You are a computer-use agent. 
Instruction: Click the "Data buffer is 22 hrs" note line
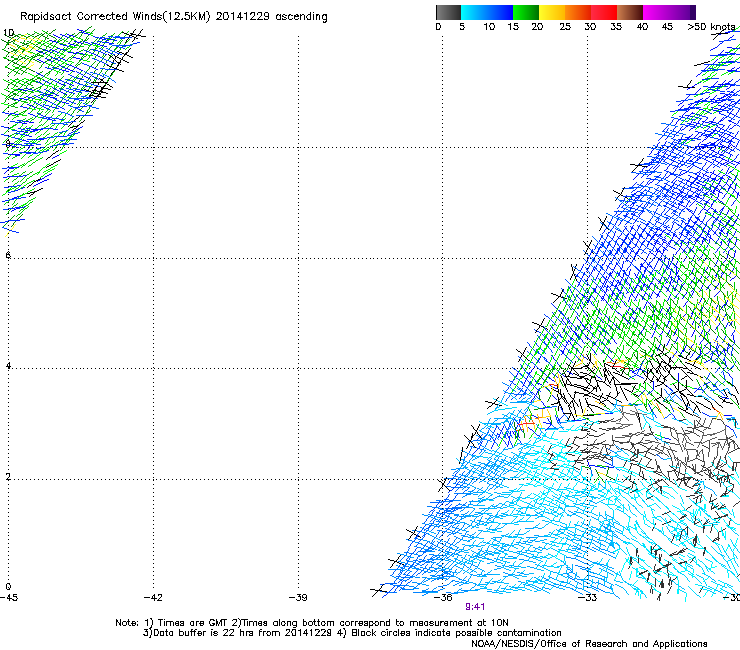click(x=352, y=633)
